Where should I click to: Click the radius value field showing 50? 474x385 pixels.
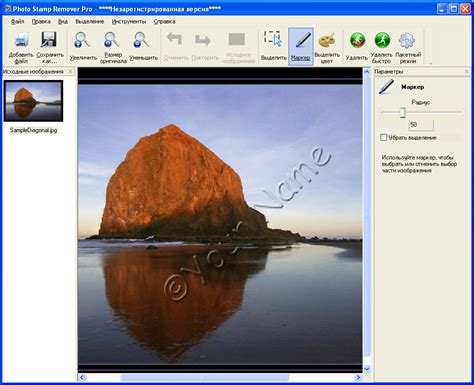tap(421, 125)
